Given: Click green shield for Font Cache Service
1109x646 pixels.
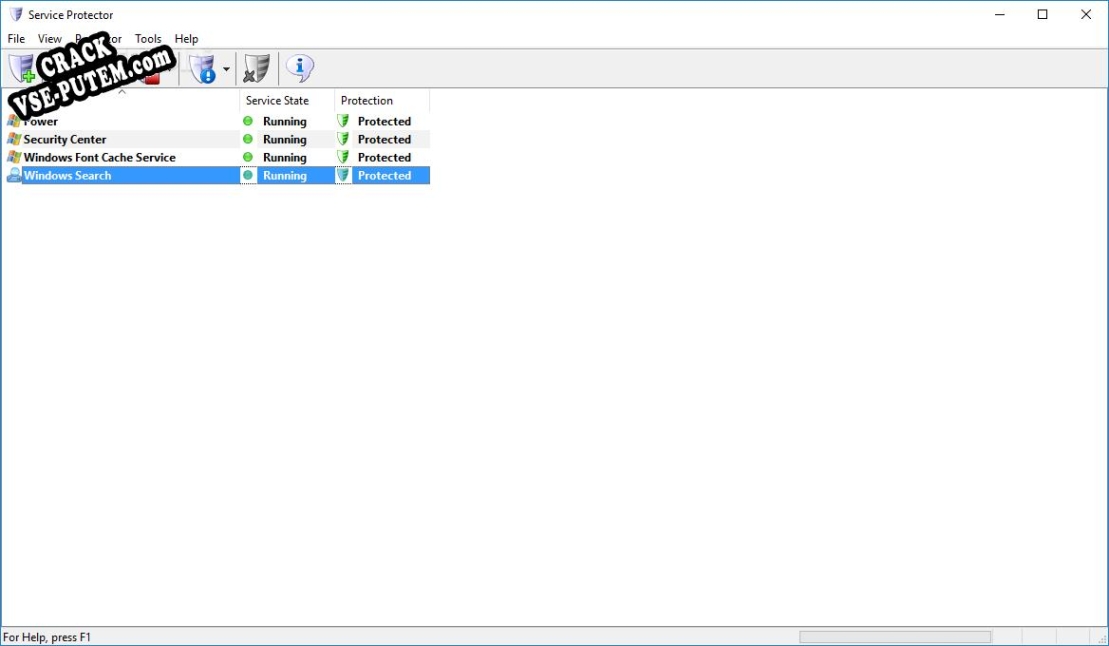Looking at the screenshot, I should click(343, 157).
